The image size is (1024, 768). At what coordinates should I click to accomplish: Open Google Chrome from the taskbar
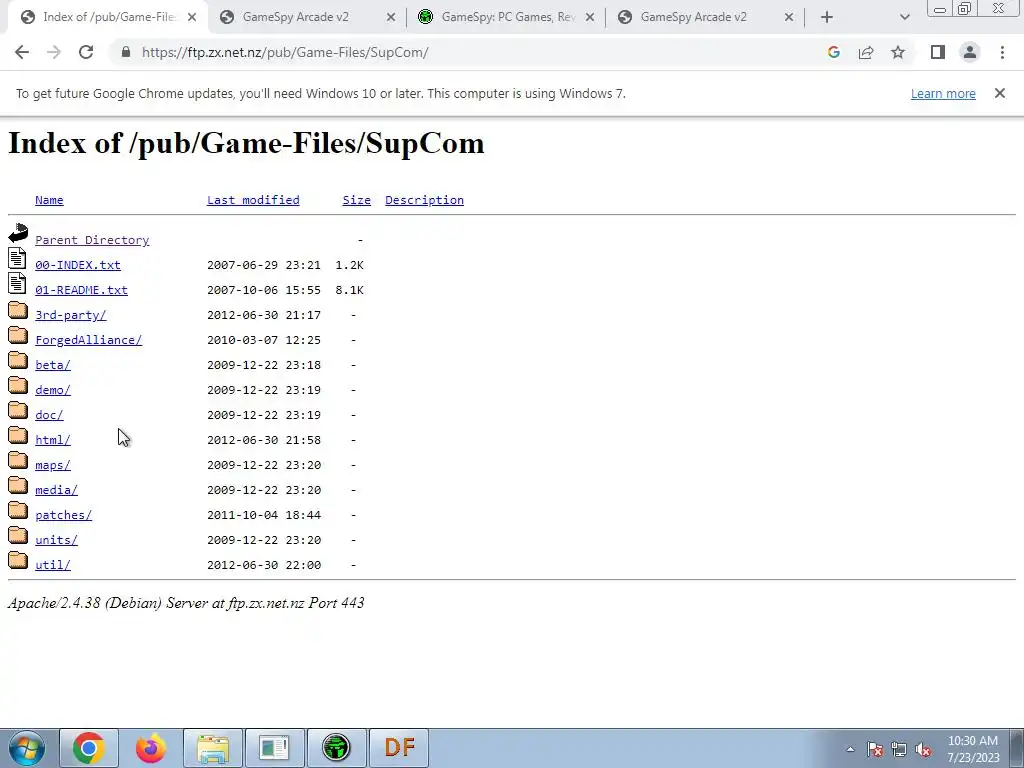(x=89, y=748)
